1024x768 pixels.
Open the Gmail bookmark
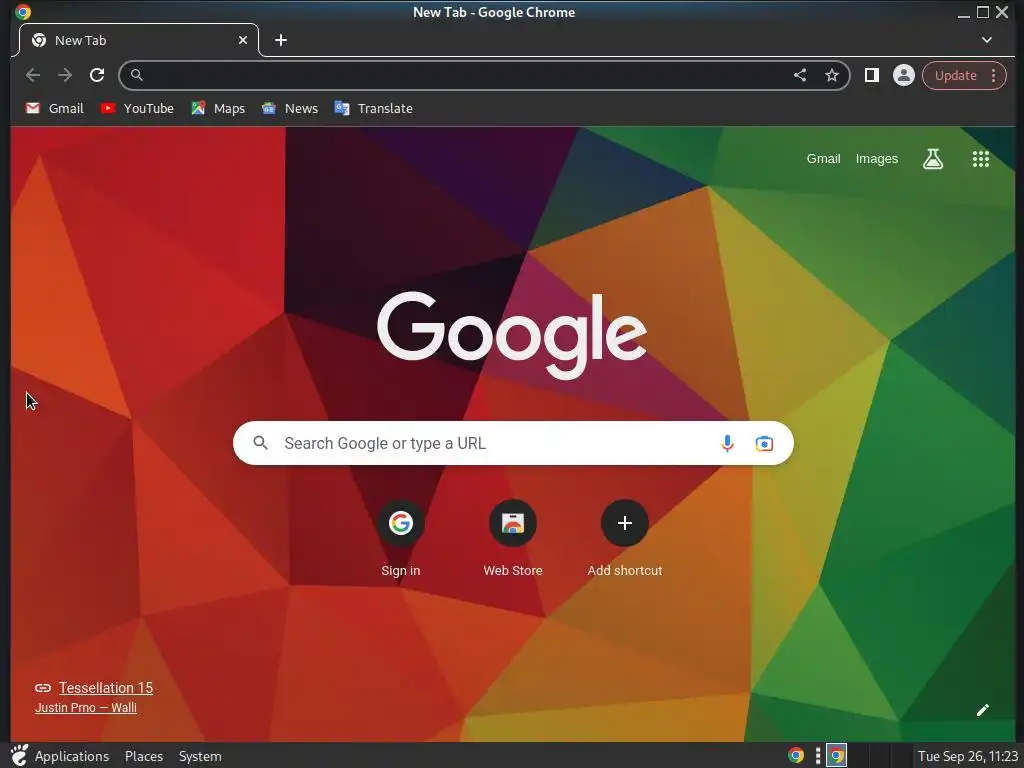[55, 108]
